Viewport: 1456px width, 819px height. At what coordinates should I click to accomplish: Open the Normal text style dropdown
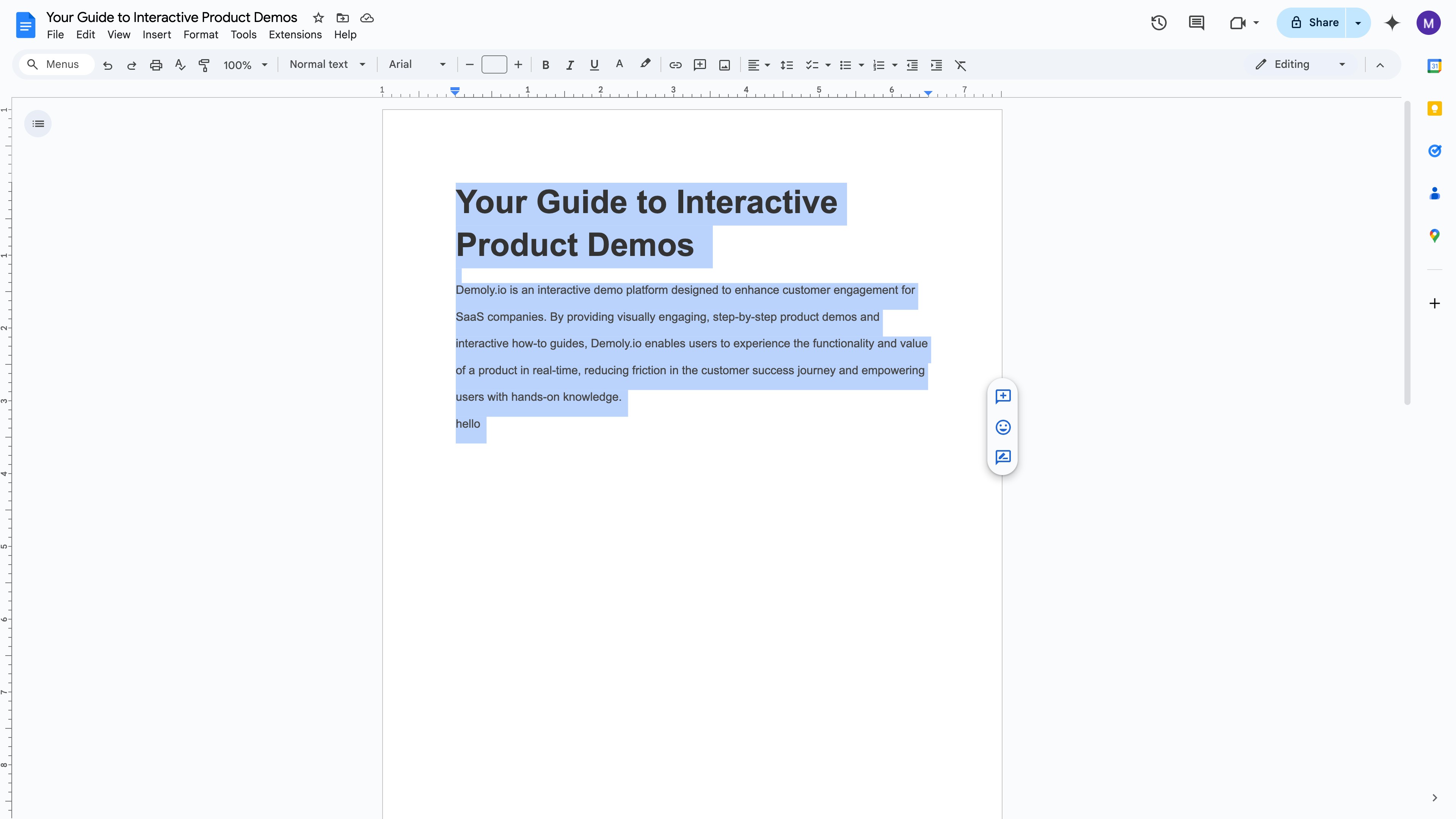[x=327, y=65]
